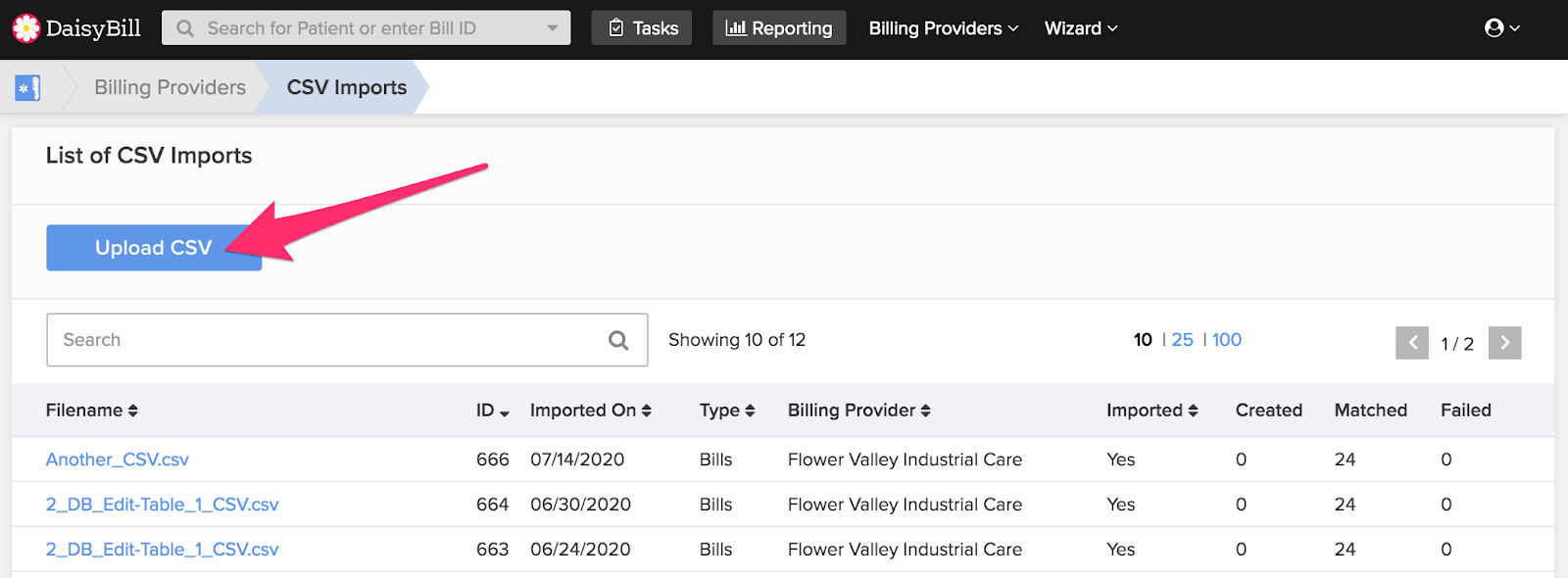Open the Billing Providers menu
The image size is (1568, 578).
point(944,28)
